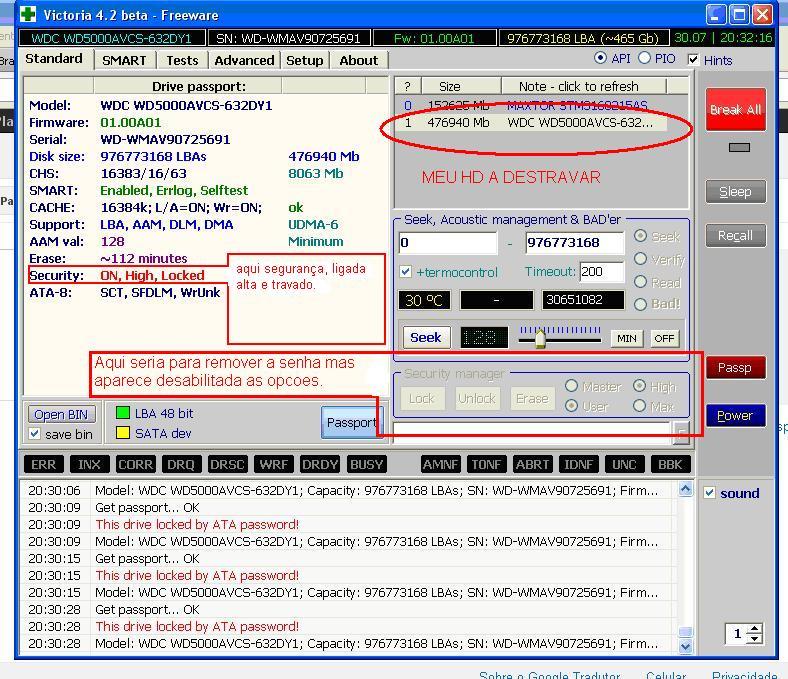Toggle the +termocontrol checkbox
Viewport: 788px width, 679px height.
(x=406, y=272)
